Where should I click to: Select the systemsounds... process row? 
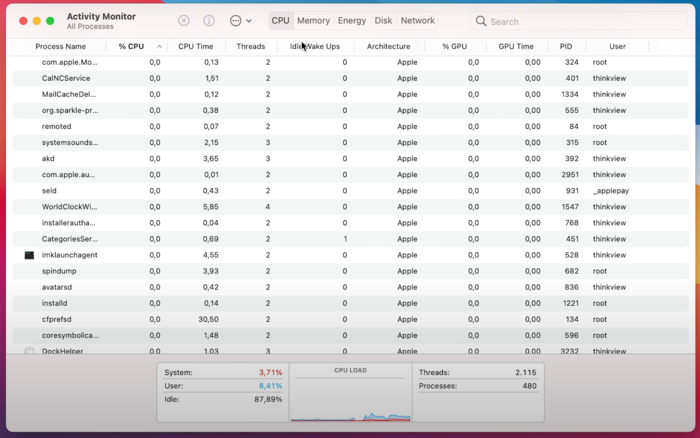point(350,142)
